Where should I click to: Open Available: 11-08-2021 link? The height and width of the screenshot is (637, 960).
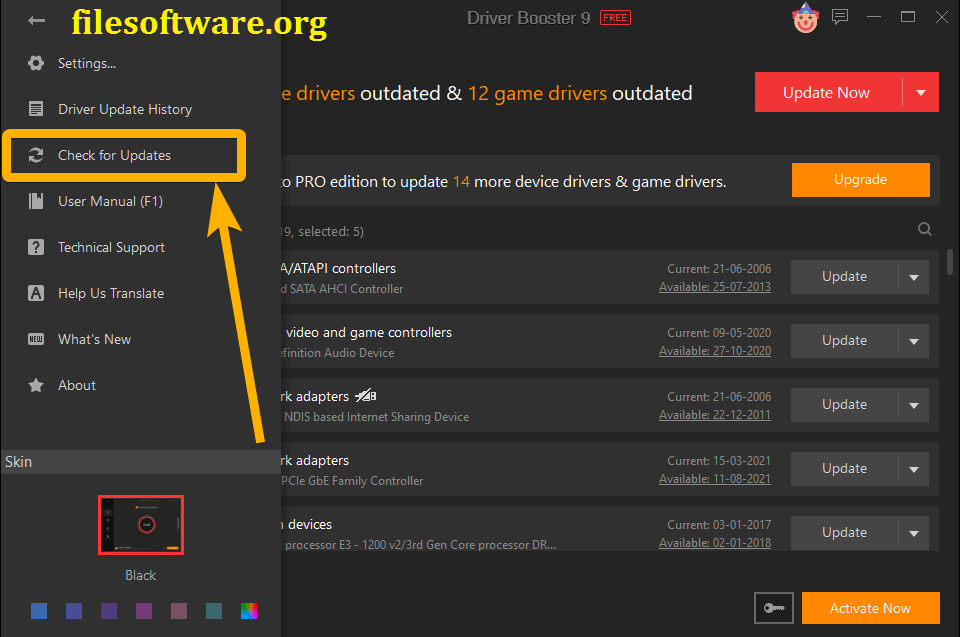point(714,479)
